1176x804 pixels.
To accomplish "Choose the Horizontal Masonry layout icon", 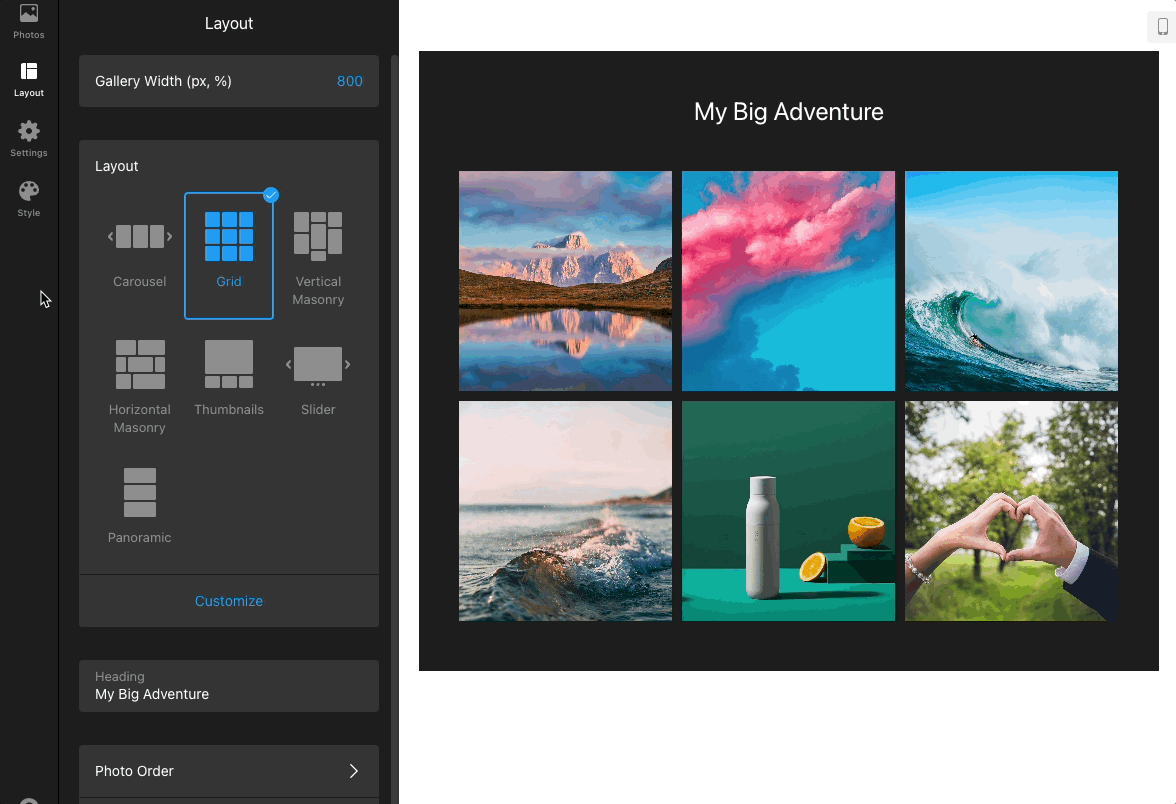I will pos(140,364).
